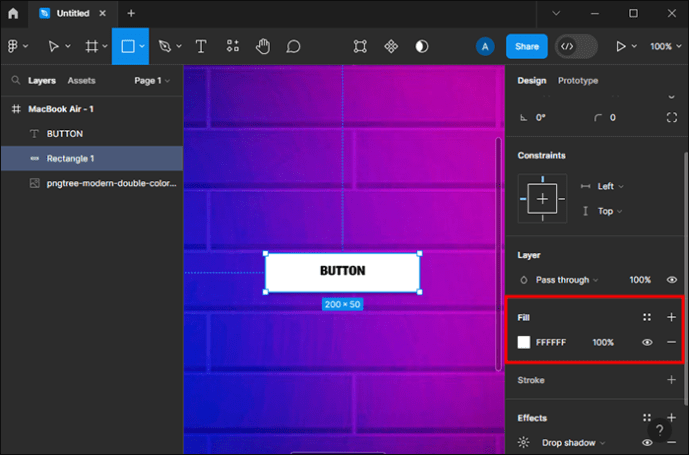Click the Create component icon
This screenshot has width=689, height=455.
click(391, 46)
